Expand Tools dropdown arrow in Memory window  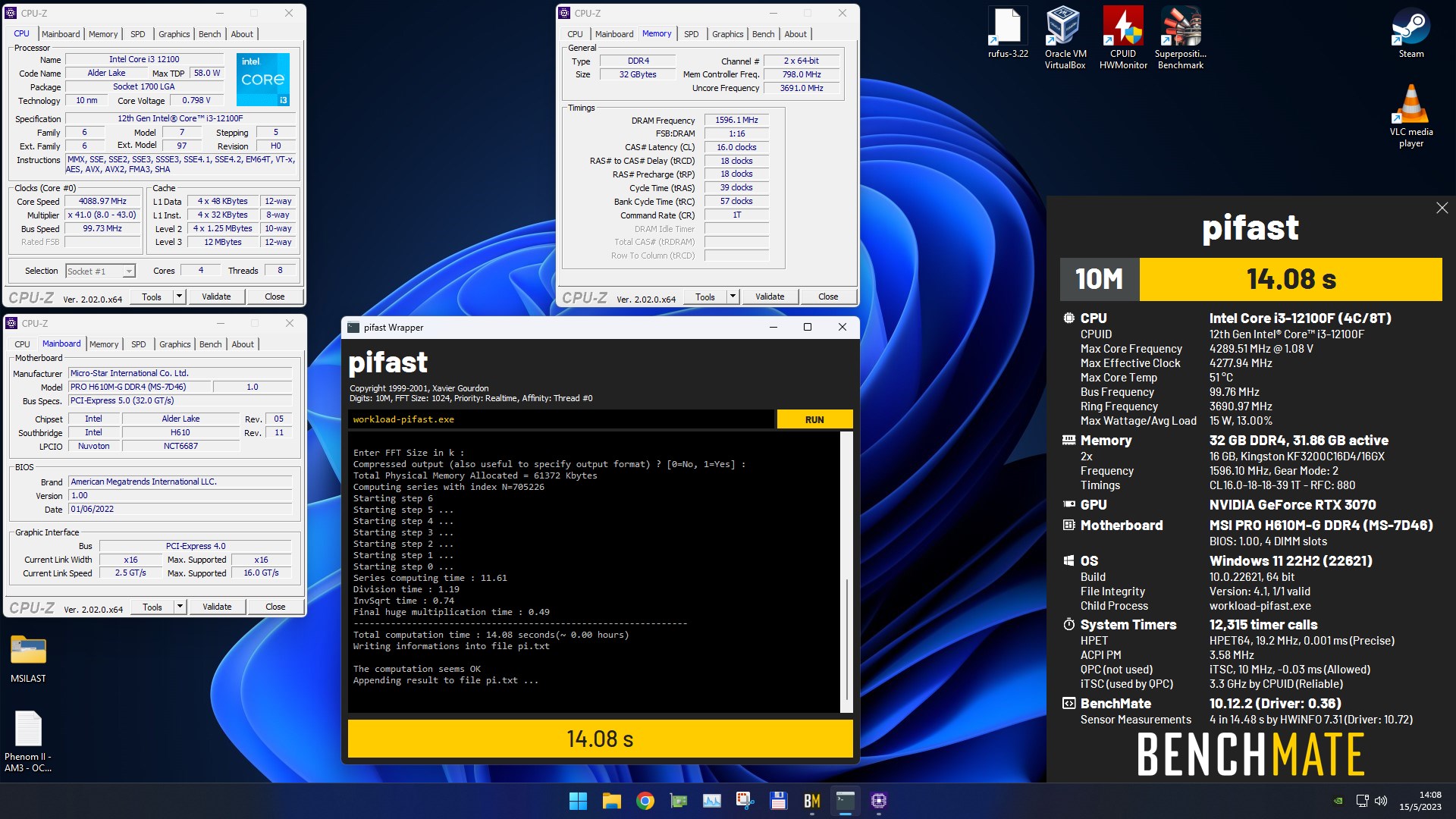pos(733,297)
